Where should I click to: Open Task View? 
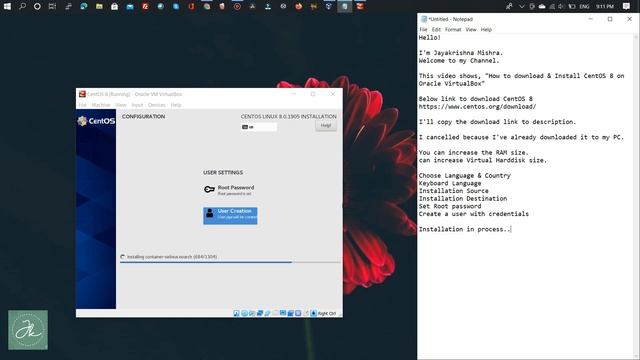coord(52,6)
